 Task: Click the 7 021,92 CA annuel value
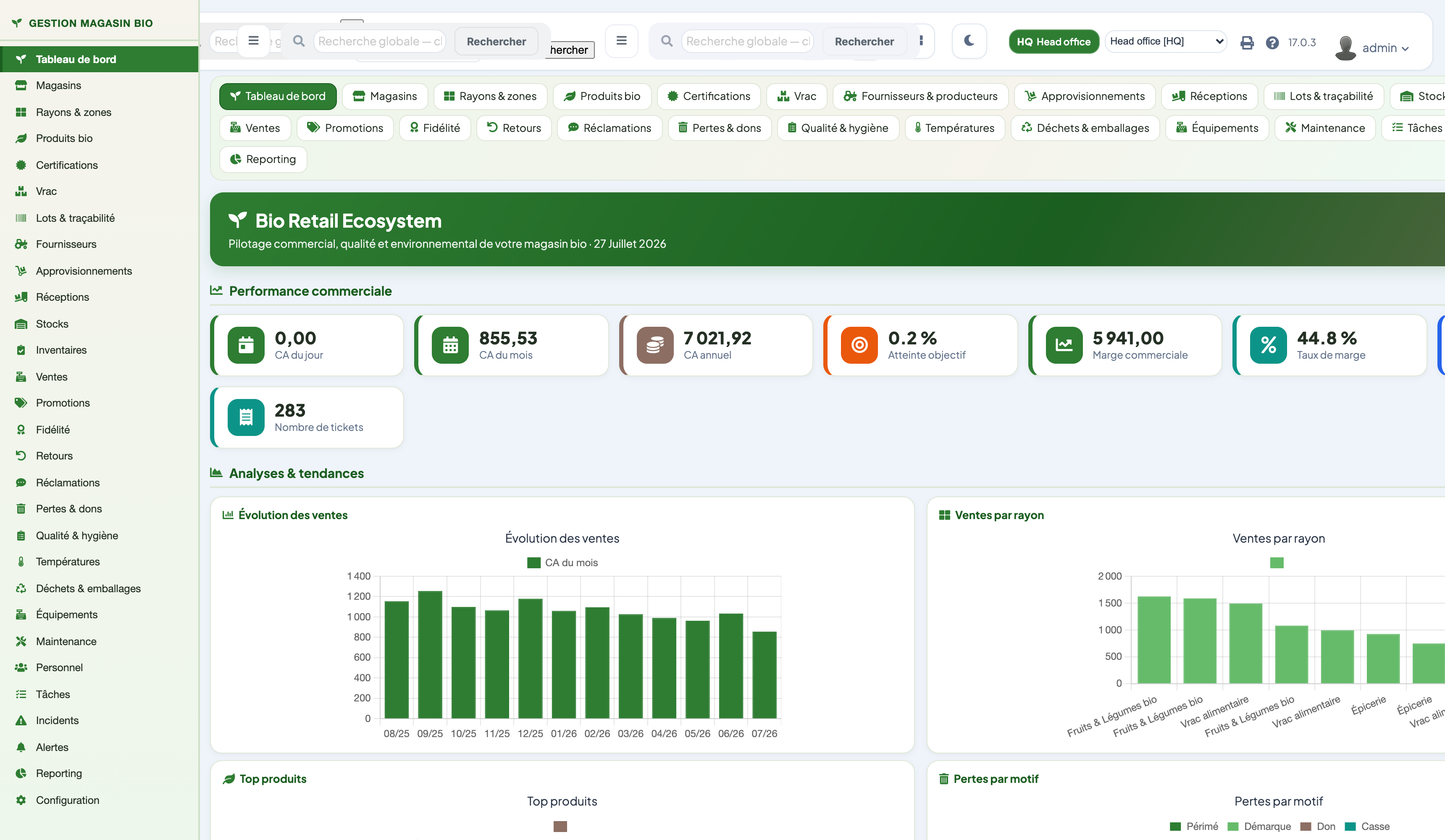tap(718, 338)
